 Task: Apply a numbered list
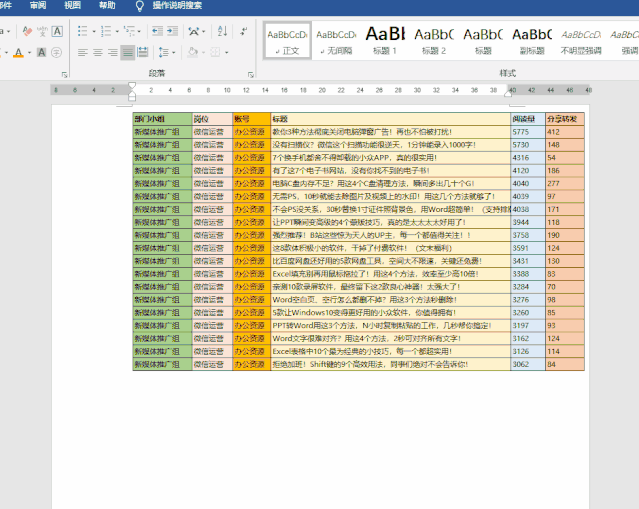[x=106, y=31]
